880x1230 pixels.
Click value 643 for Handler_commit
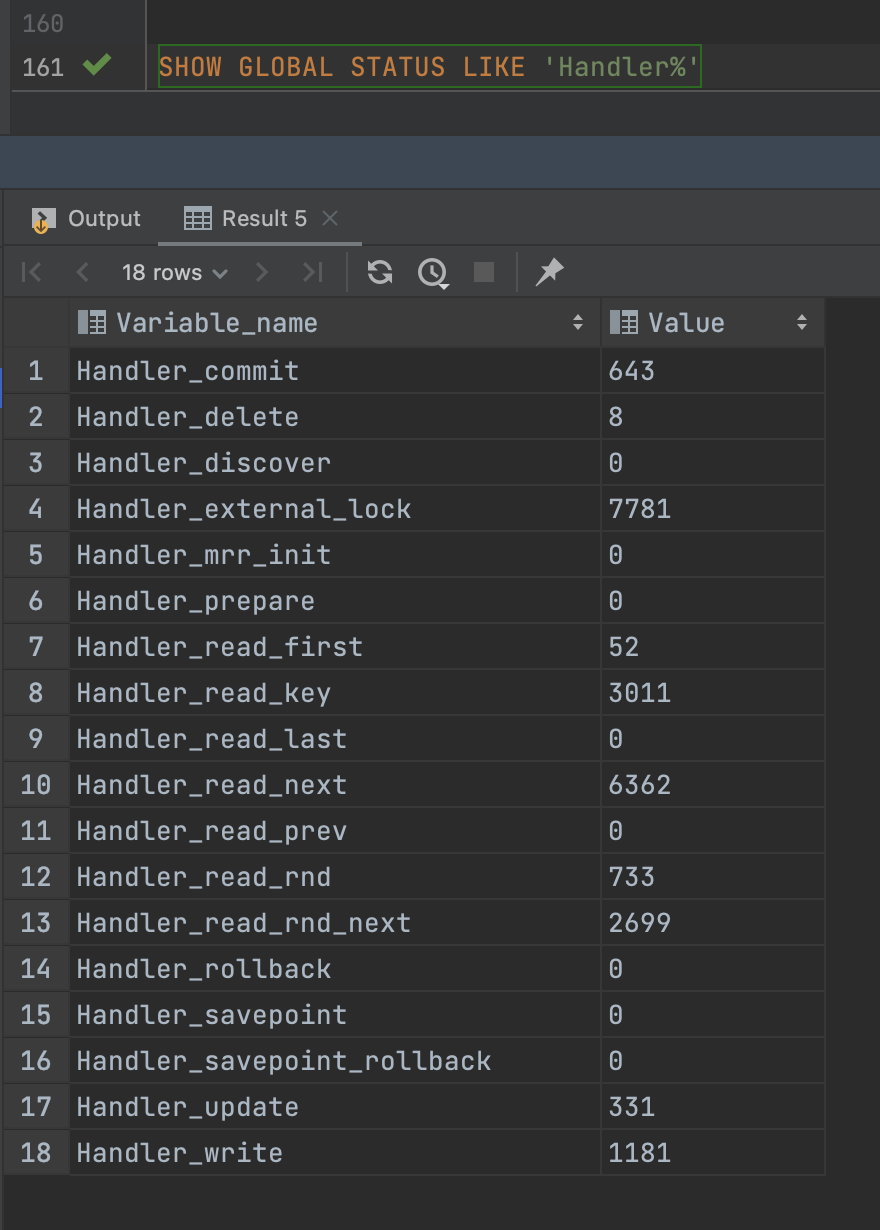coord(713,371)
